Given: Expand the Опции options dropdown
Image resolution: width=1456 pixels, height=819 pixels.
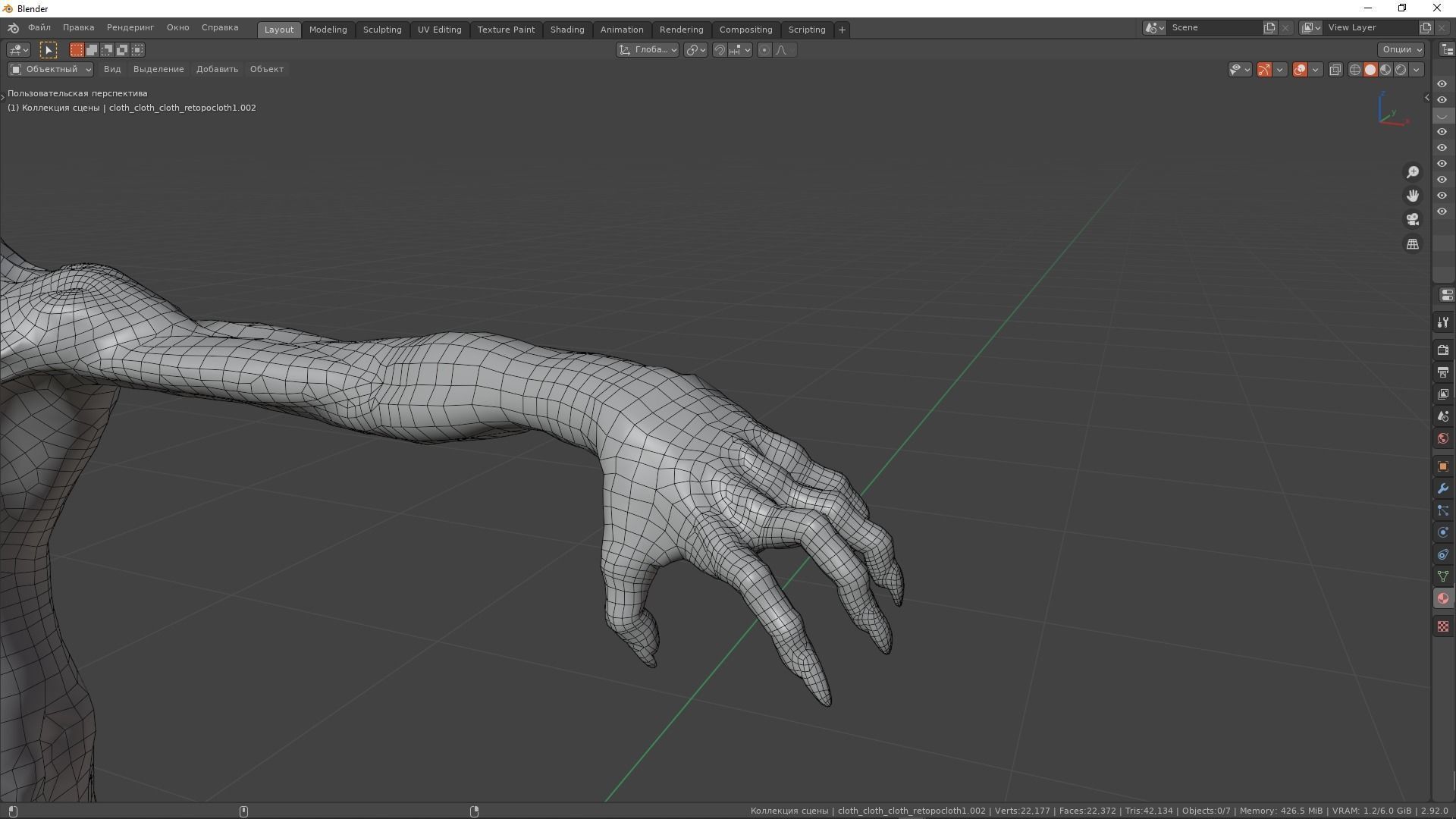Looking at the screenshot, I should (1401, 50).
